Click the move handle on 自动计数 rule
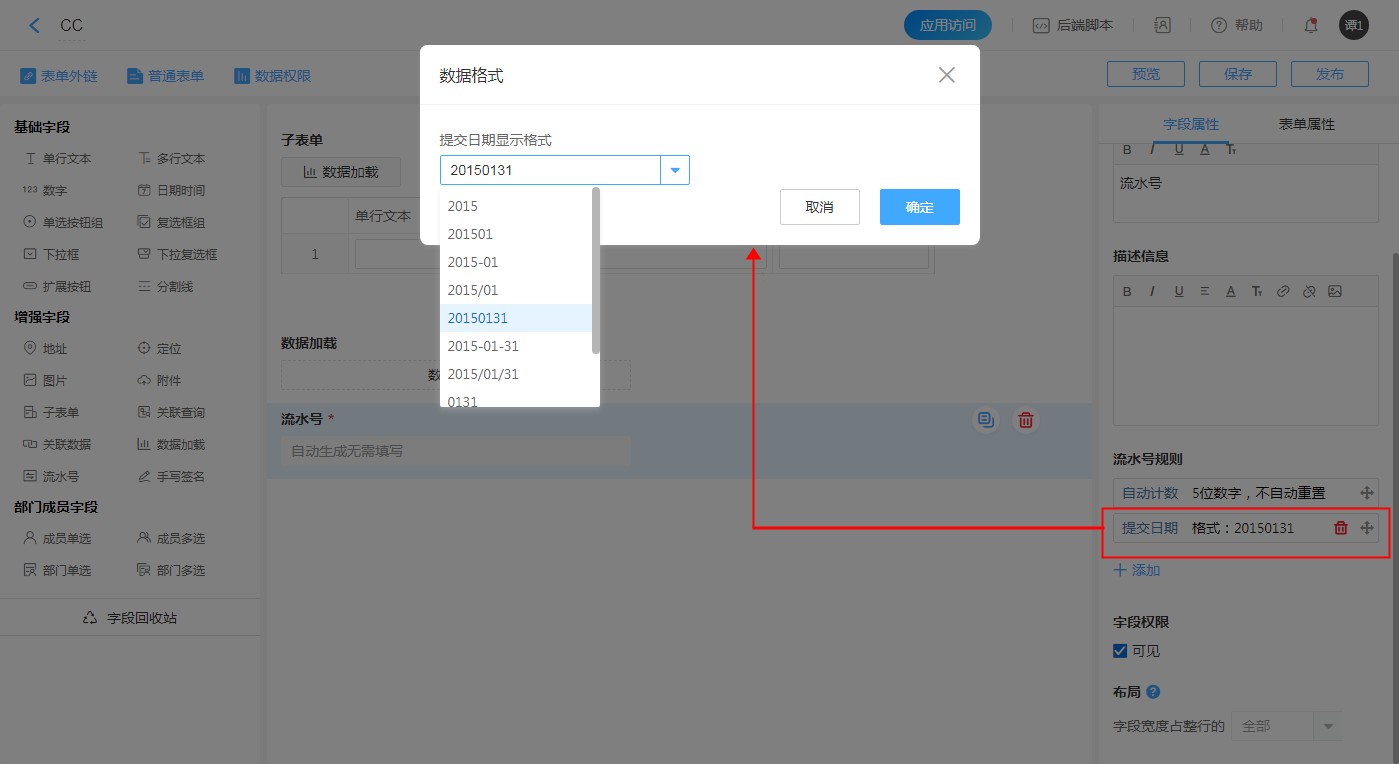Image resolution: width=1399 pixels, height=764 pixels. point(1367,493)
